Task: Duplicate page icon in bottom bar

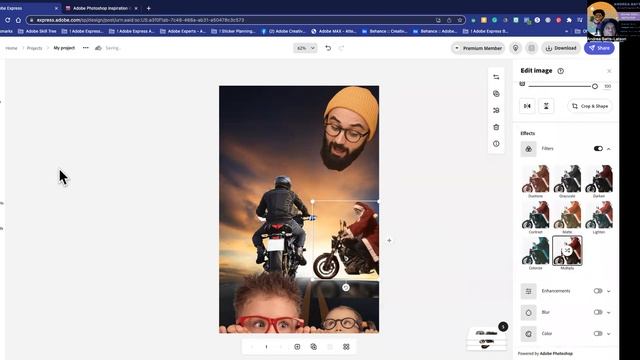Action: click(x=313, y=347)
